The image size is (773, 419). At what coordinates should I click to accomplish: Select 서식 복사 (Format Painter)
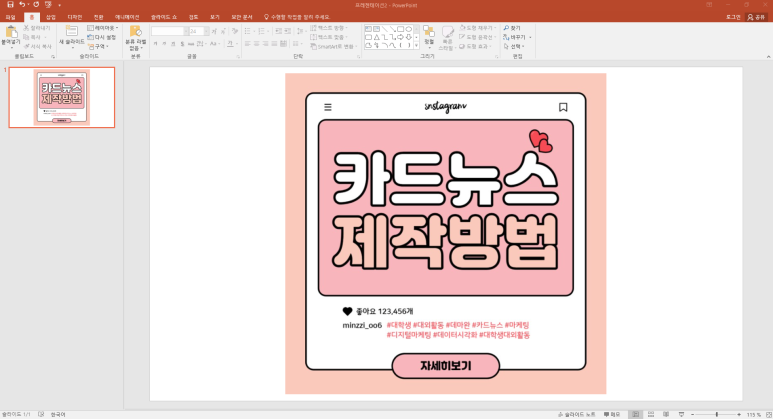(37, 46)
